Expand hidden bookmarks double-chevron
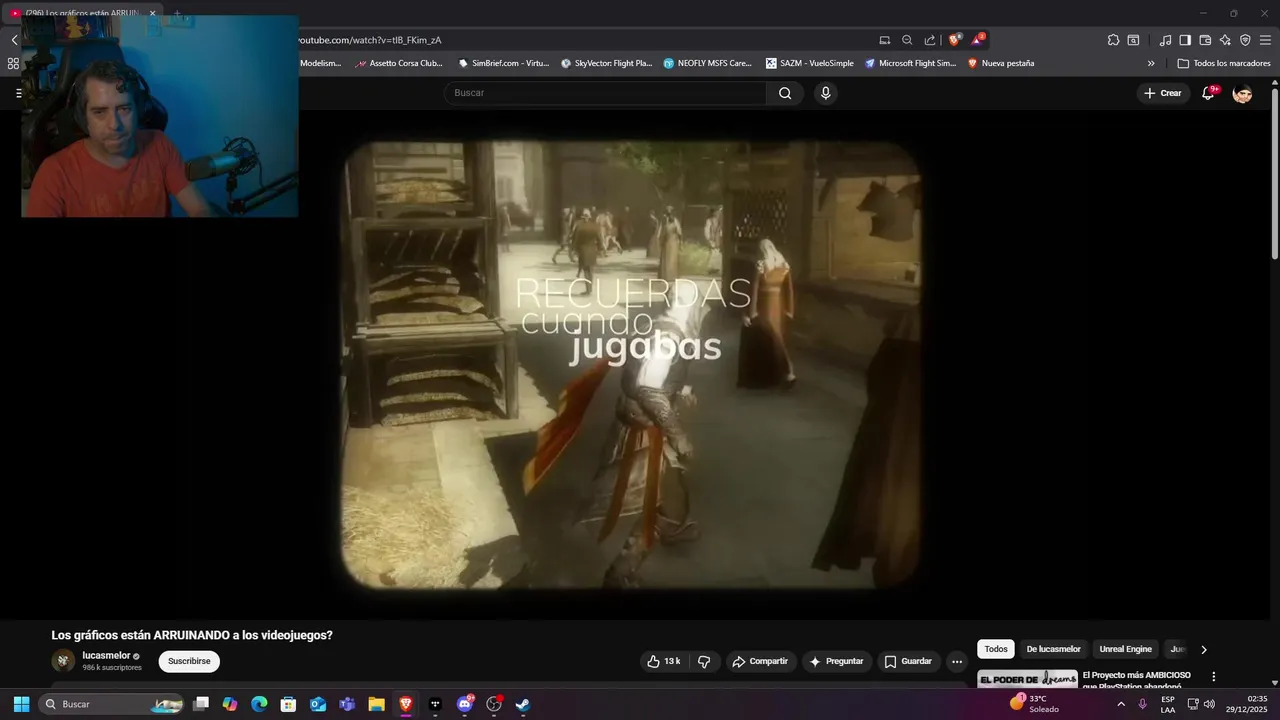Image resolution: width=1280 pixels, height=720 pixels. [1151, 63]
